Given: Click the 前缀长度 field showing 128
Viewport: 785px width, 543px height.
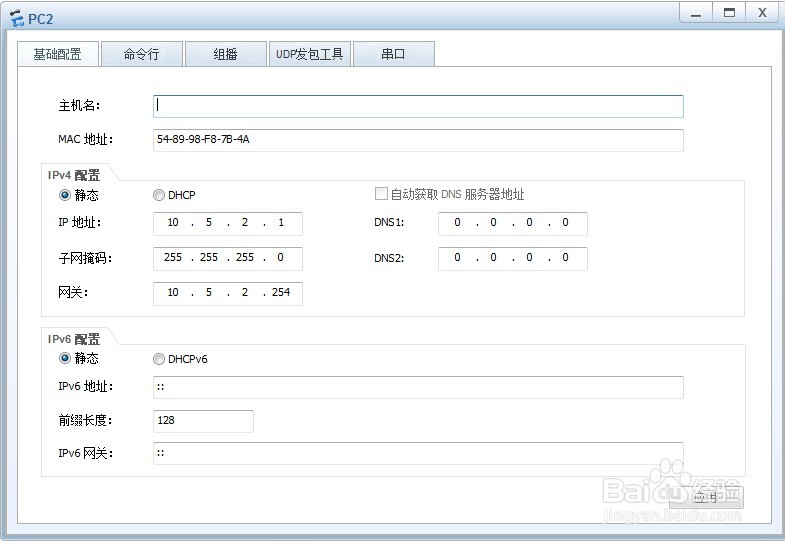Looking at the screenshot, I should coord(203,421).
